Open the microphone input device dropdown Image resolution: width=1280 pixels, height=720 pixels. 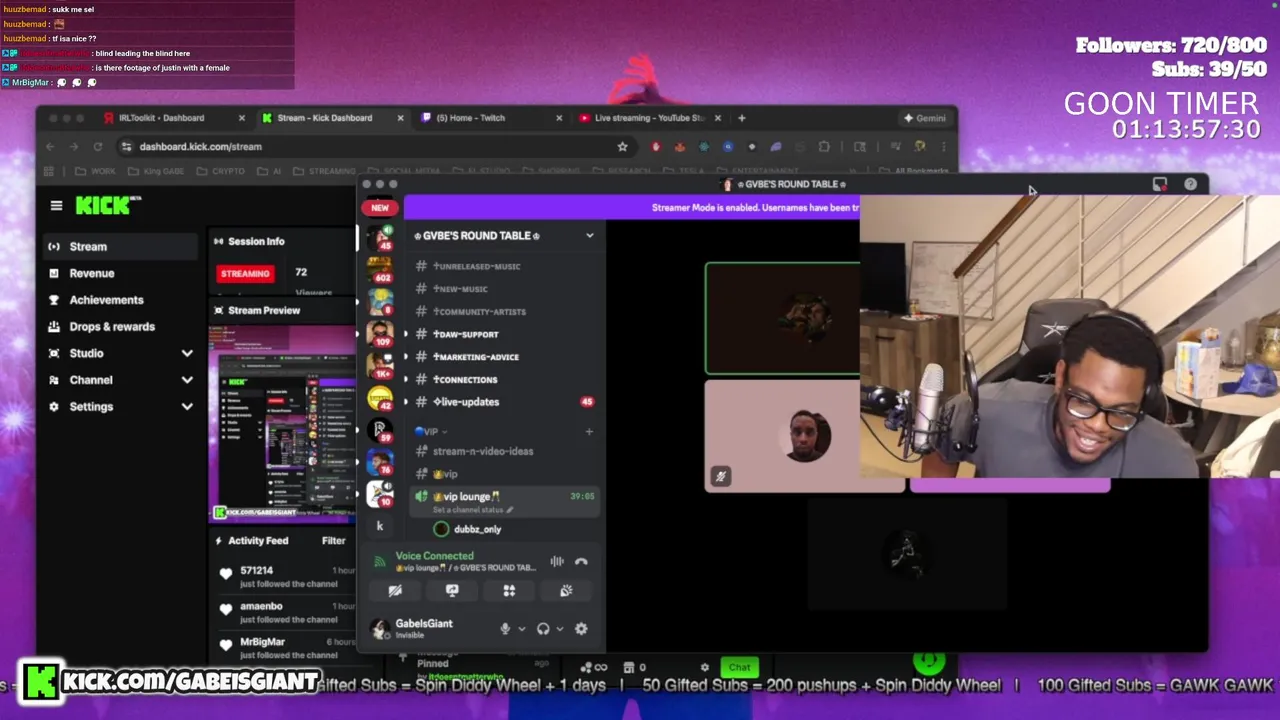[x=522, y=629]
